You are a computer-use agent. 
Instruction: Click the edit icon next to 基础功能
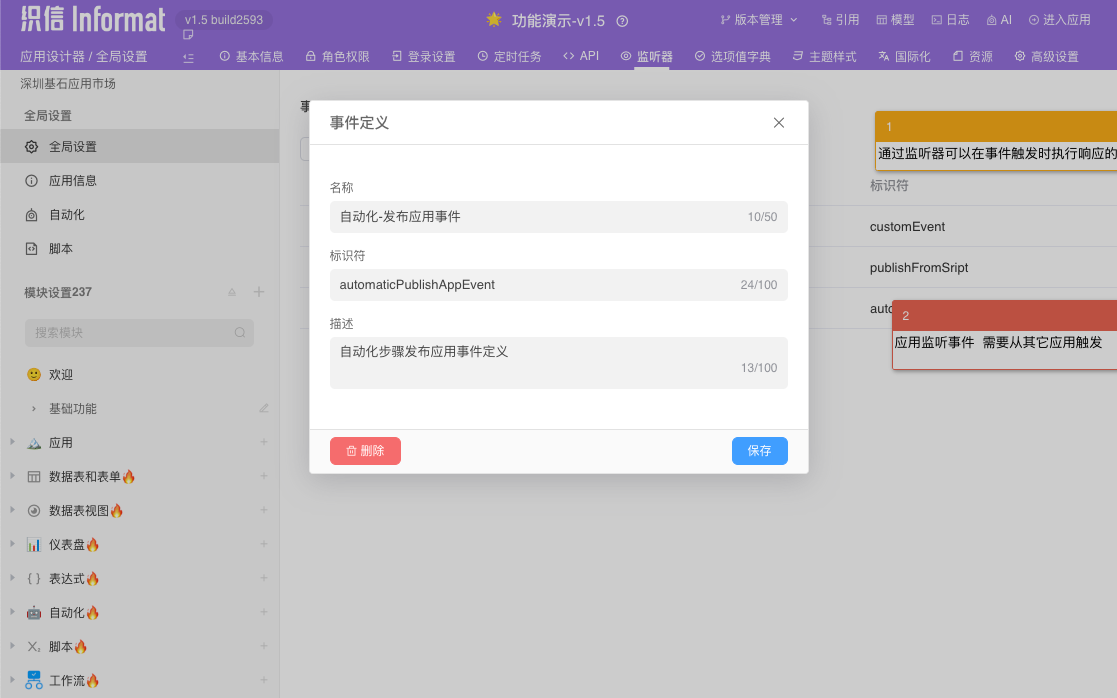point(264,408)
